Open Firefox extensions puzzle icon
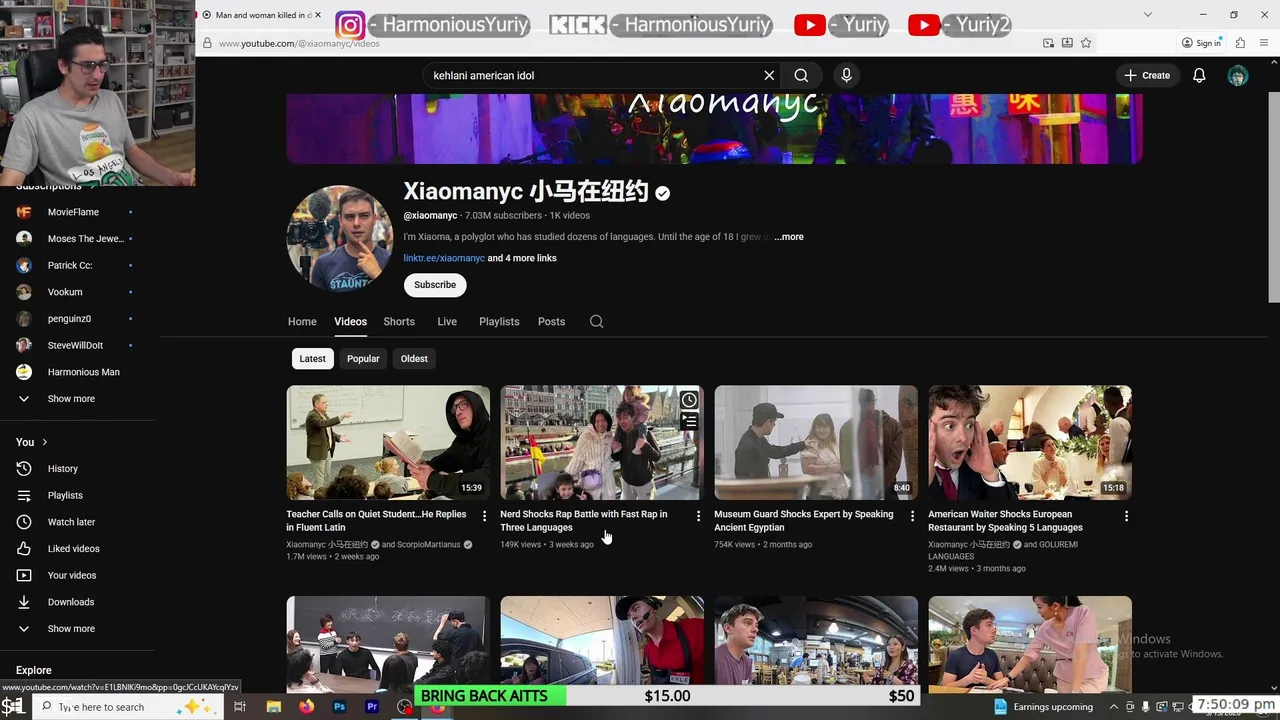Screen dimensions: 1280x720 pos(1240,43)
